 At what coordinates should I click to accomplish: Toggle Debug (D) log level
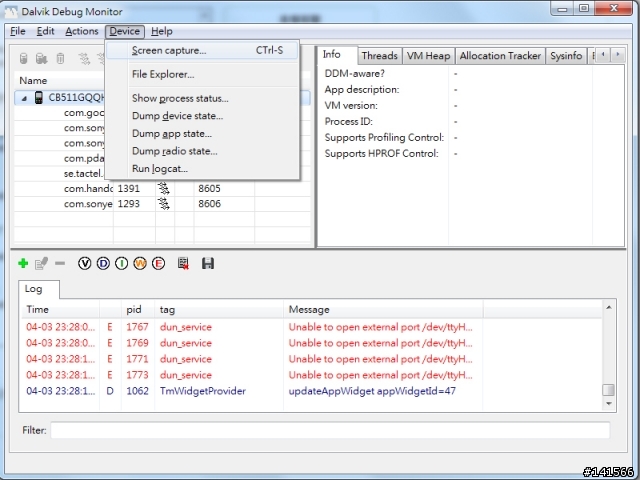[x=103, y=264]
